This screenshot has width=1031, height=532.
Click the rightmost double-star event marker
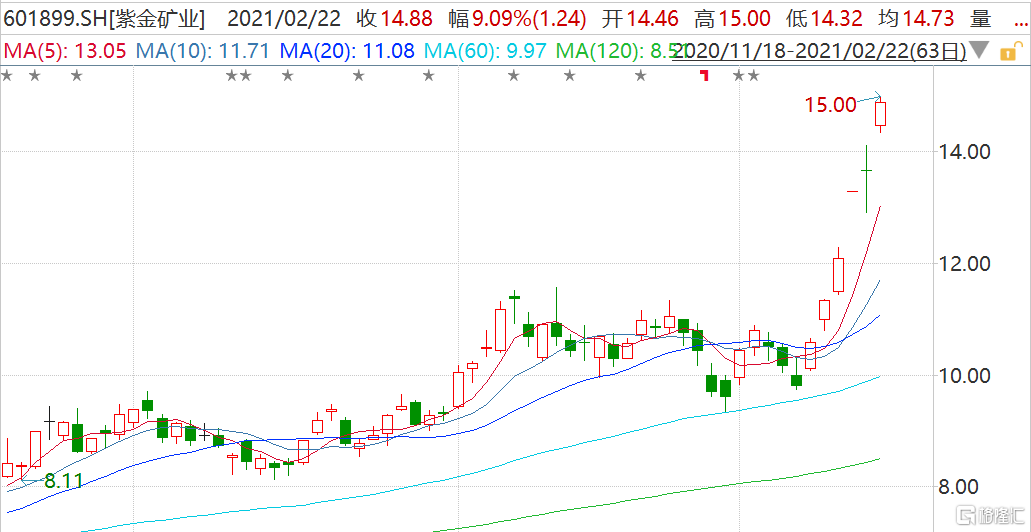[746, 76]
